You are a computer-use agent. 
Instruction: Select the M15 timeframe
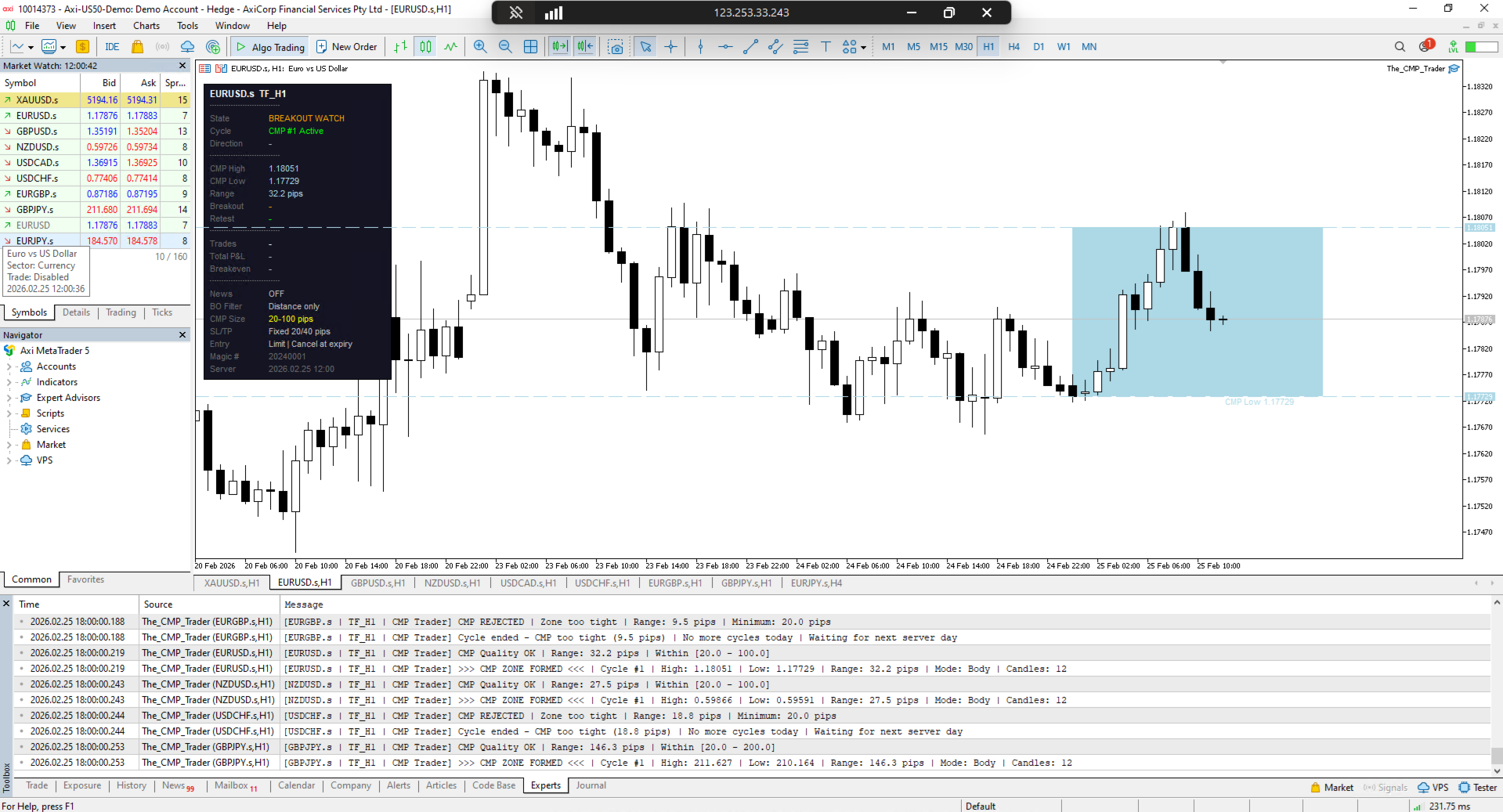point(938,47)
